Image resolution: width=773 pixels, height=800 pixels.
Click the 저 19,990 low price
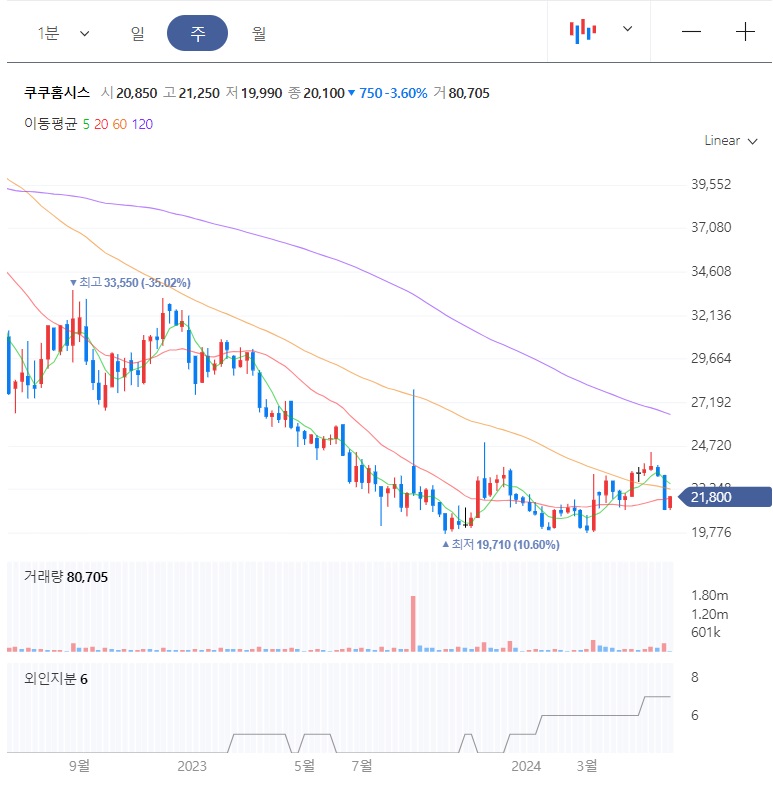[x=254, y=93]
